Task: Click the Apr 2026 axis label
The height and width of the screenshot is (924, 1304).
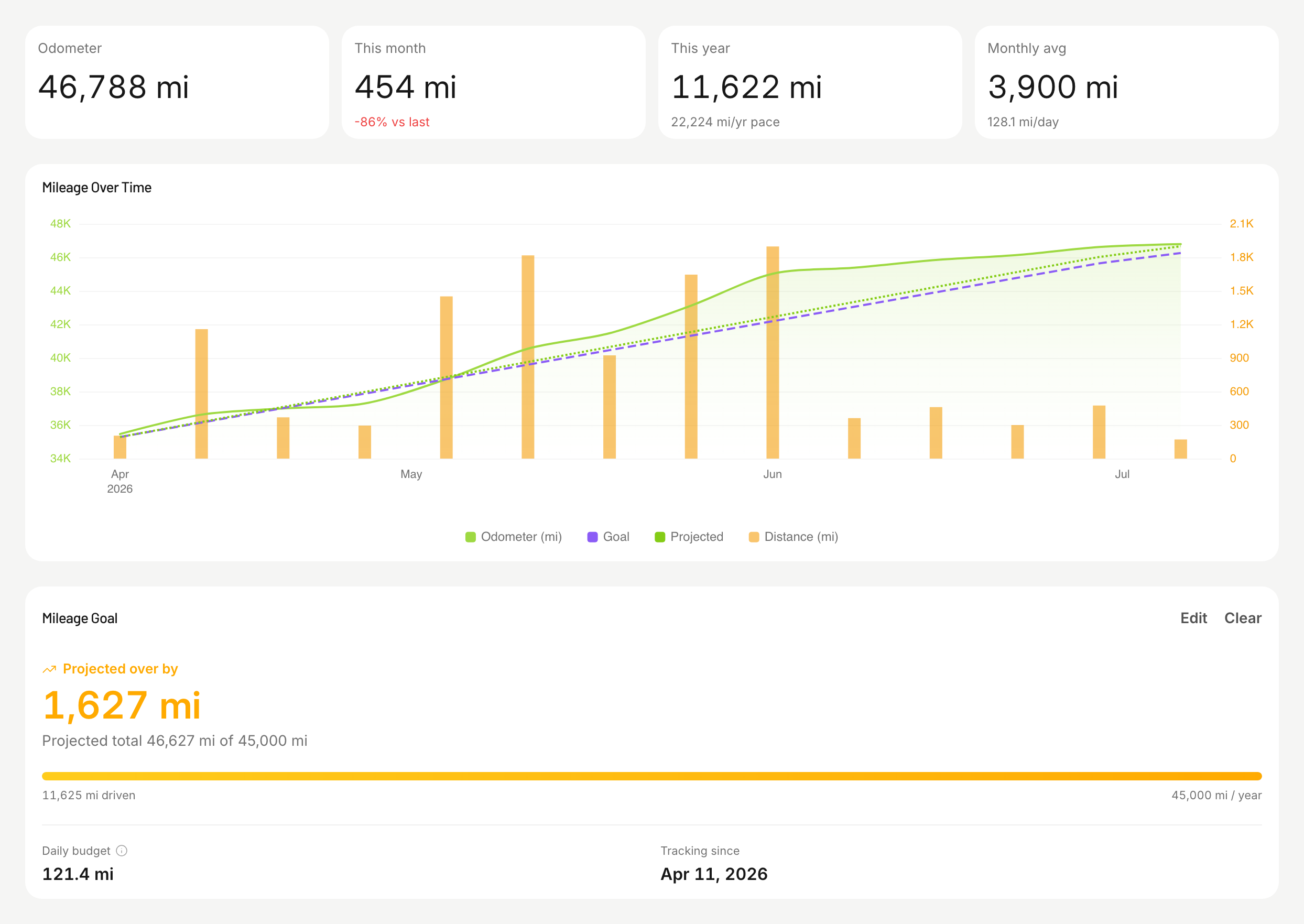Action: (120, 481)
